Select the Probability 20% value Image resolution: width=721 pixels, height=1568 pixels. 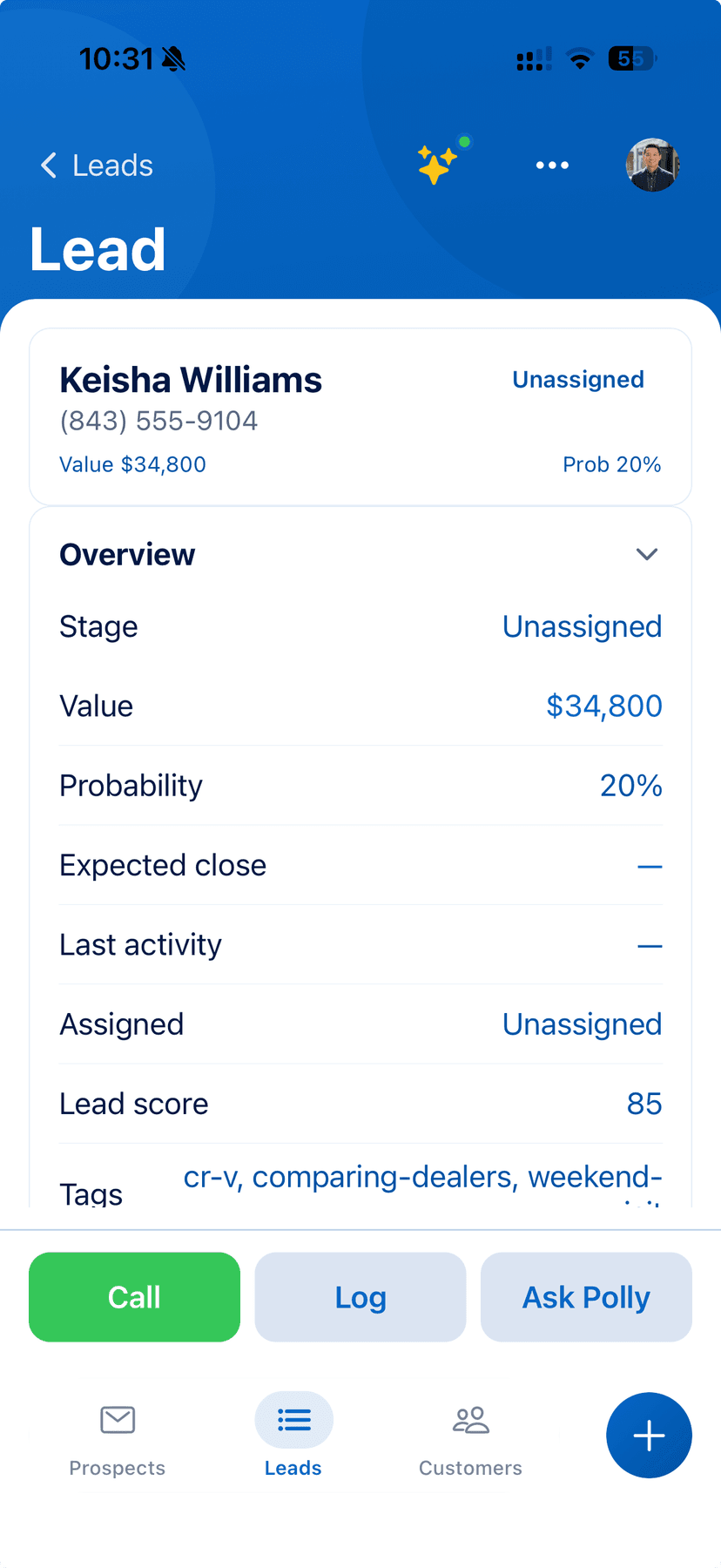[630, 786]
